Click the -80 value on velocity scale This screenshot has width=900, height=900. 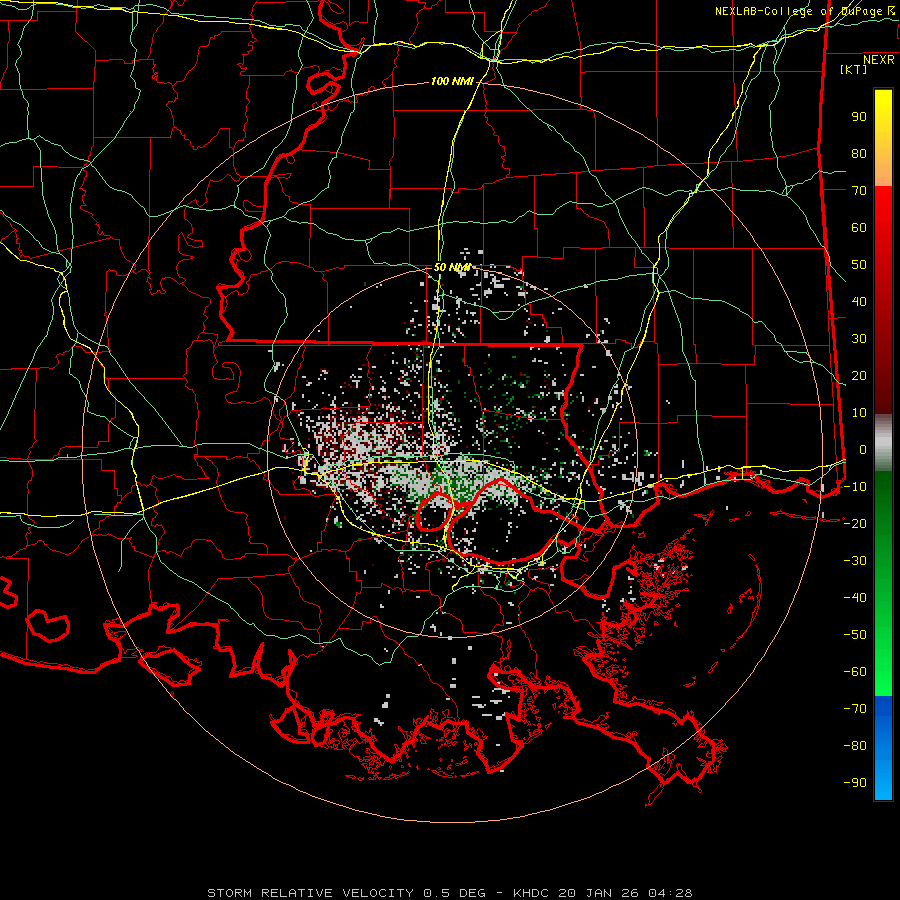855,746
